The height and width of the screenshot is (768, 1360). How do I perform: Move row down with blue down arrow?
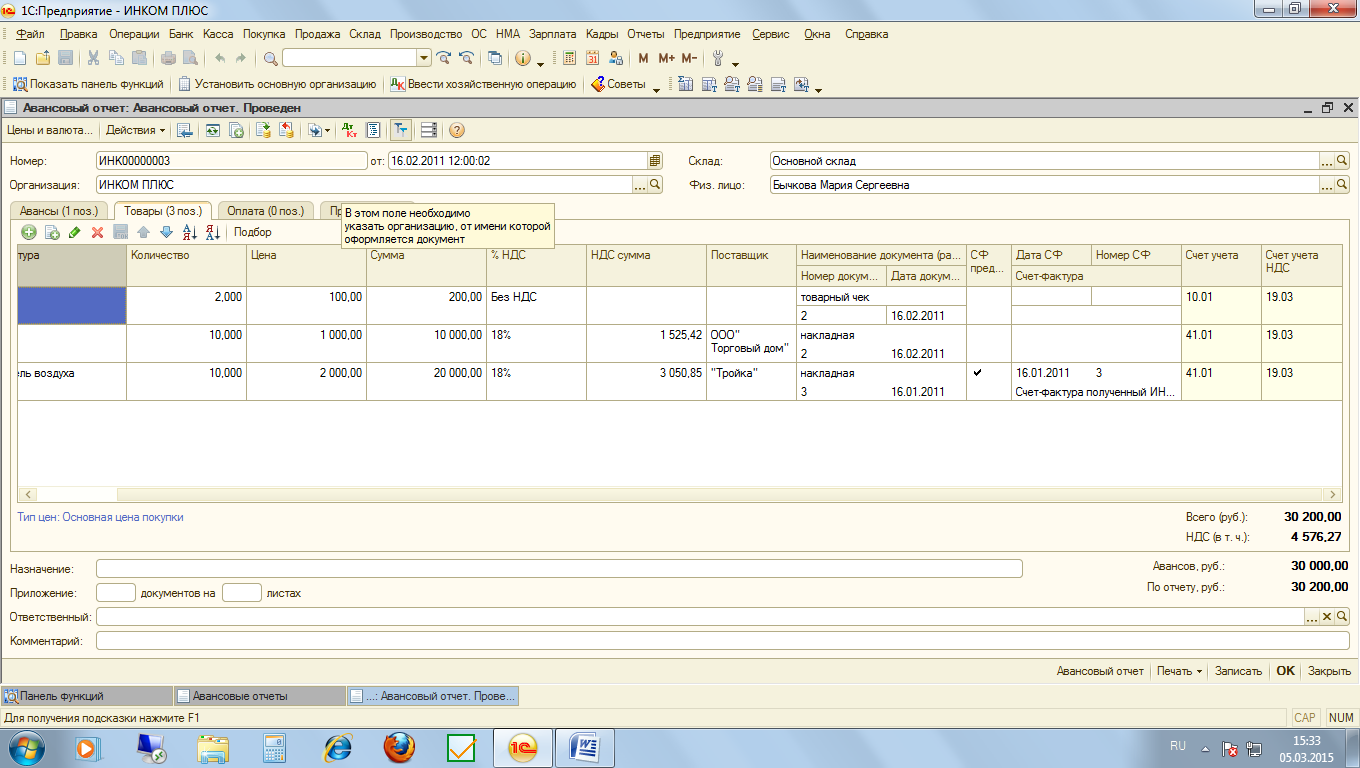point(167,232)
